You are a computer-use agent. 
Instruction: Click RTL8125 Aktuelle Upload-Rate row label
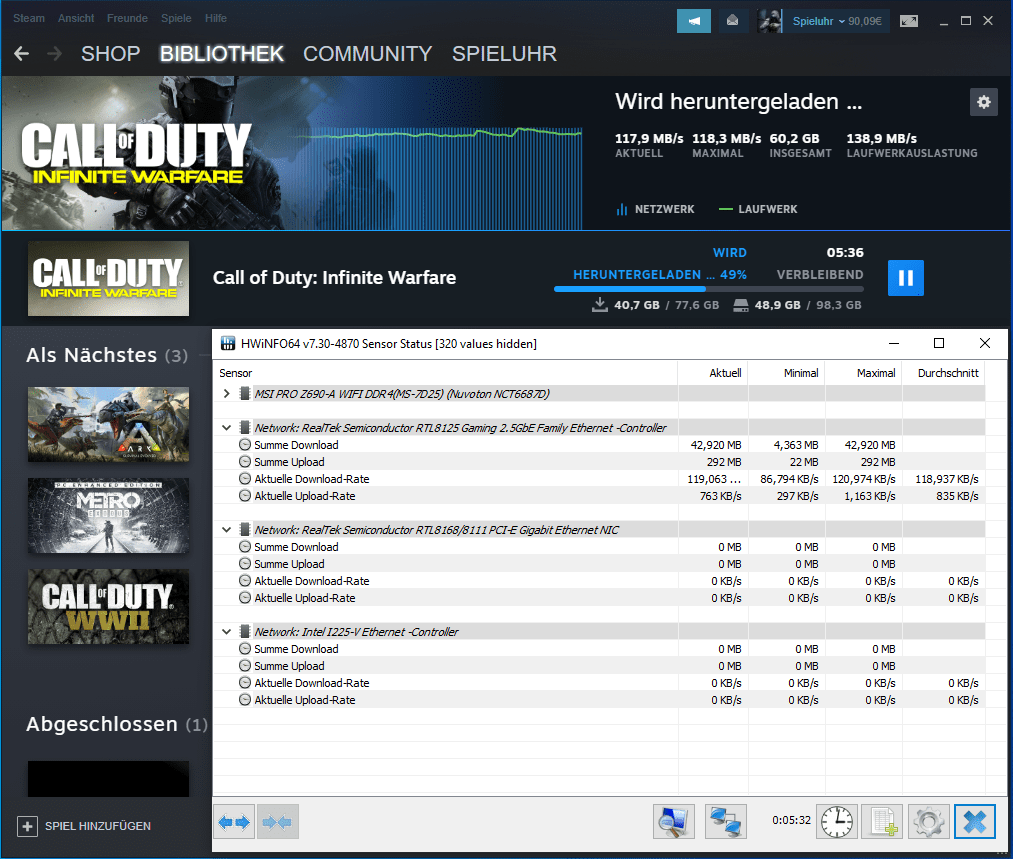point(305,496)
